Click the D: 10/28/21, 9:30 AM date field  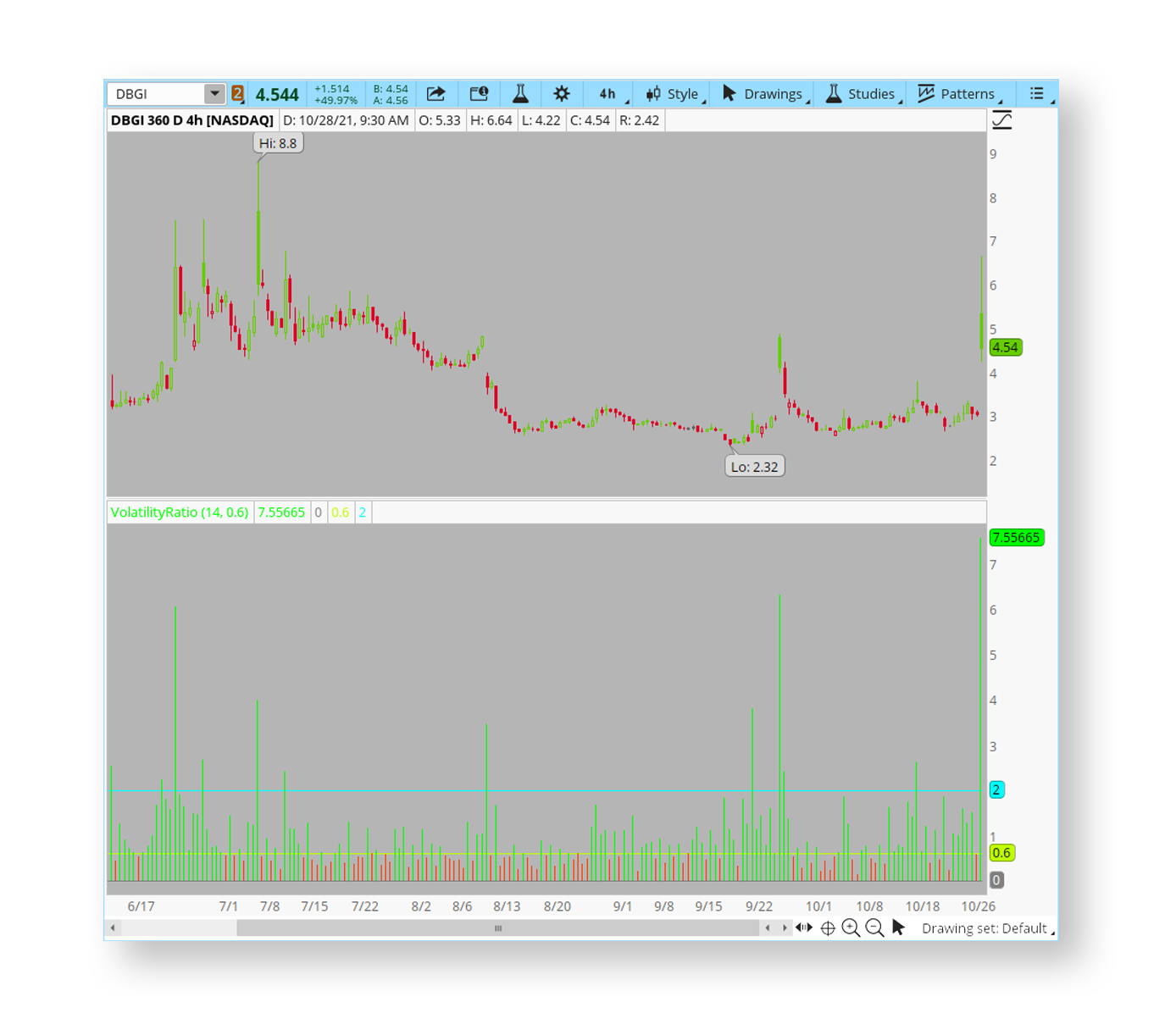point(346,120)
